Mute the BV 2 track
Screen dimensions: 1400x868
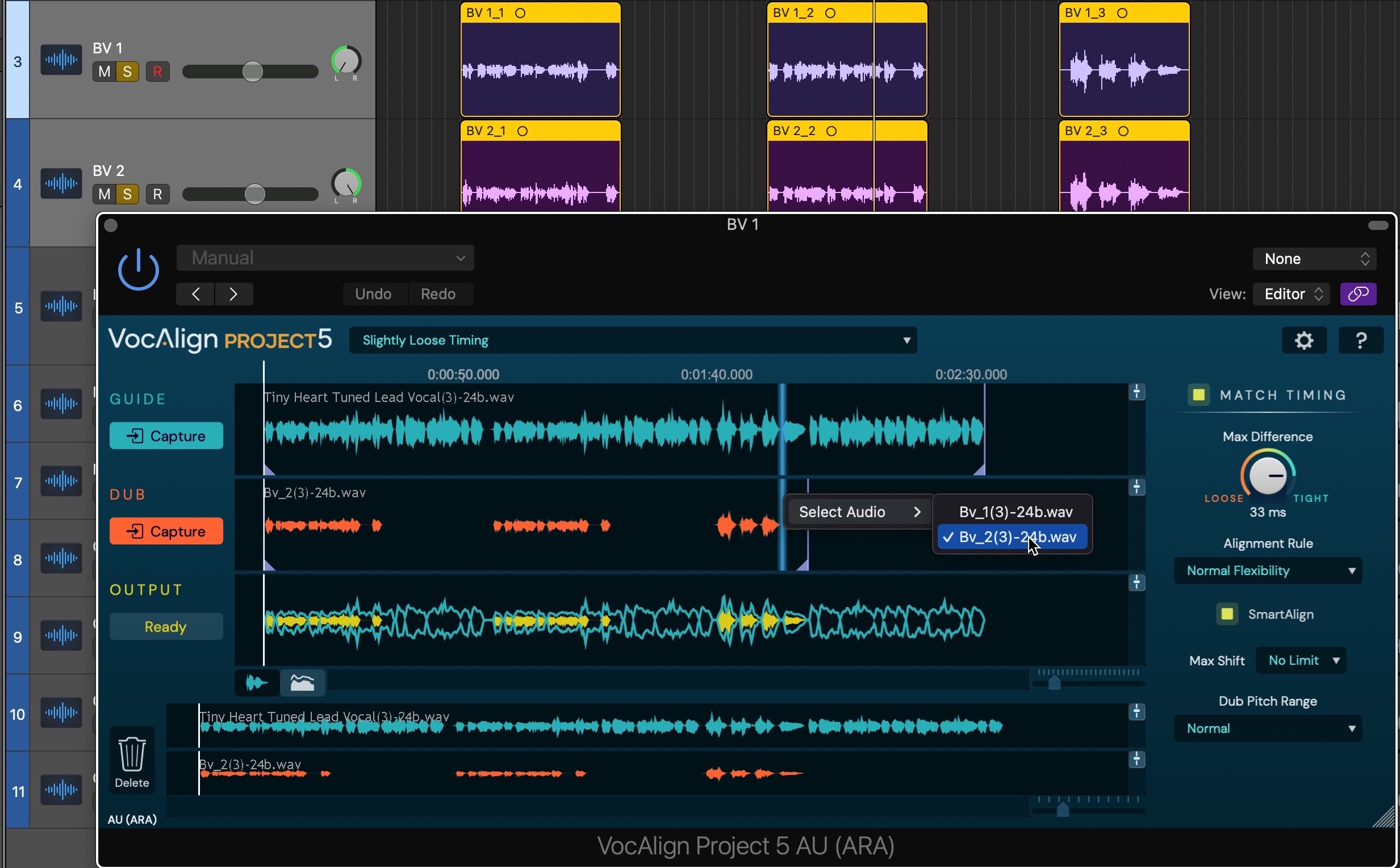tap(104, 194)
